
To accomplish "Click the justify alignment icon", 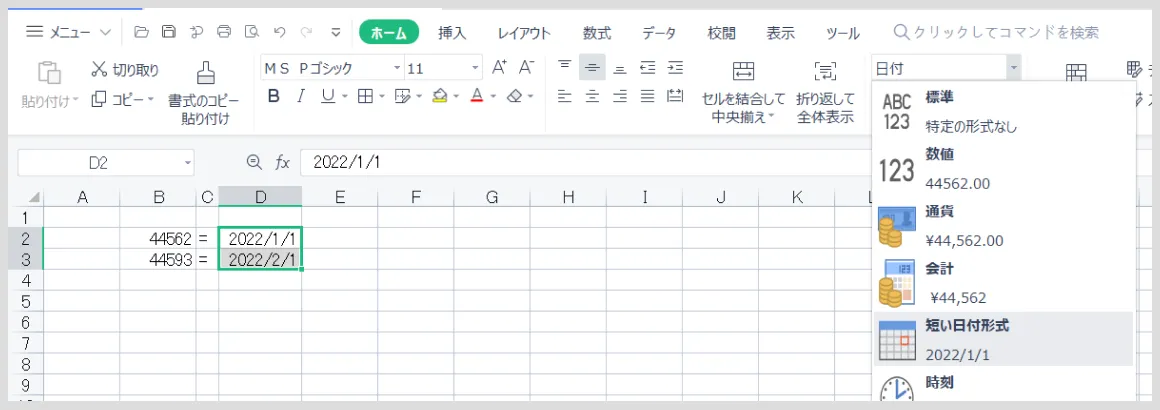I will [648, 95].
